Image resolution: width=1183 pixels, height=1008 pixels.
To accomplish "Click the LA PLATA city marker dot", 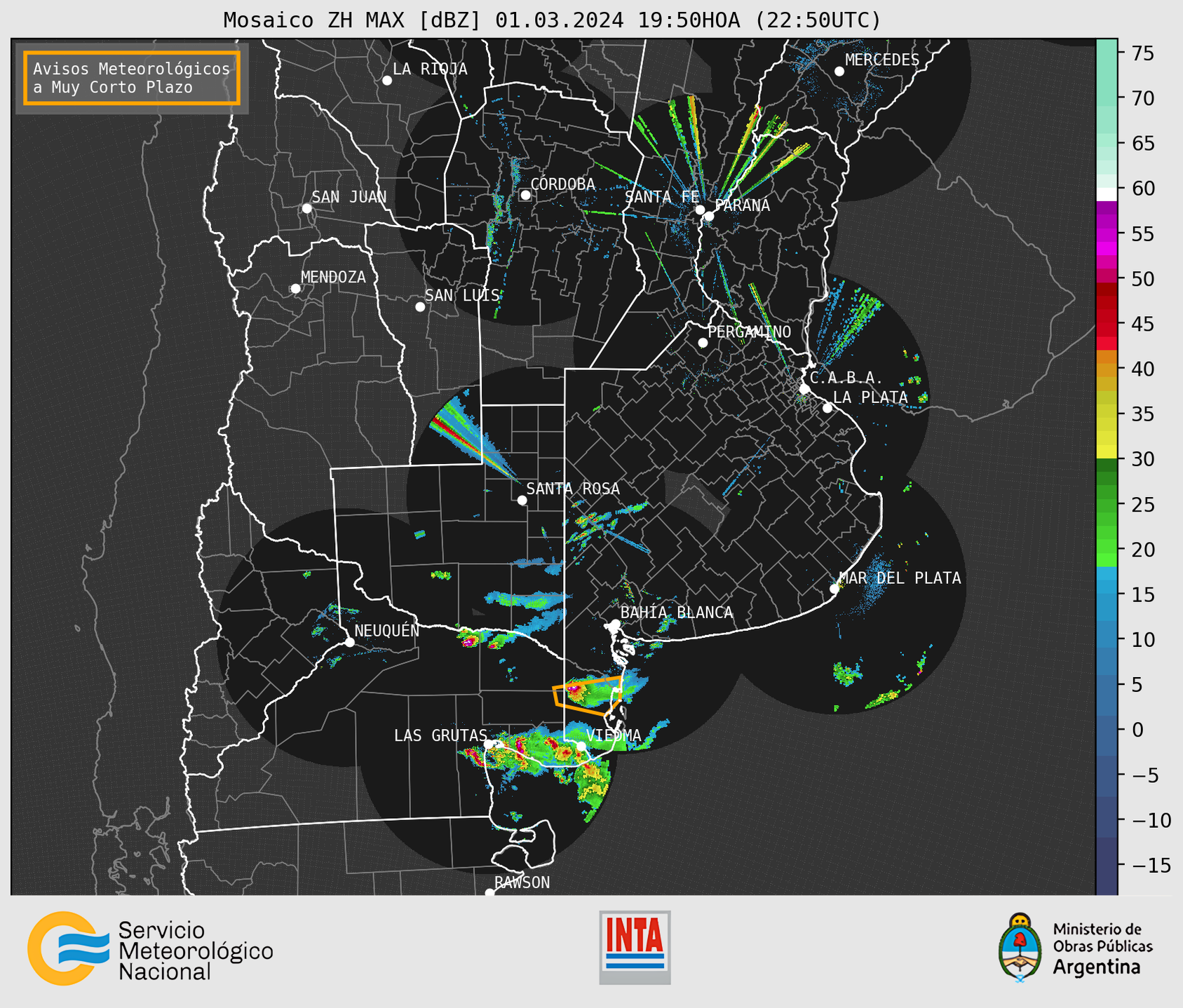I will (827, 408).
